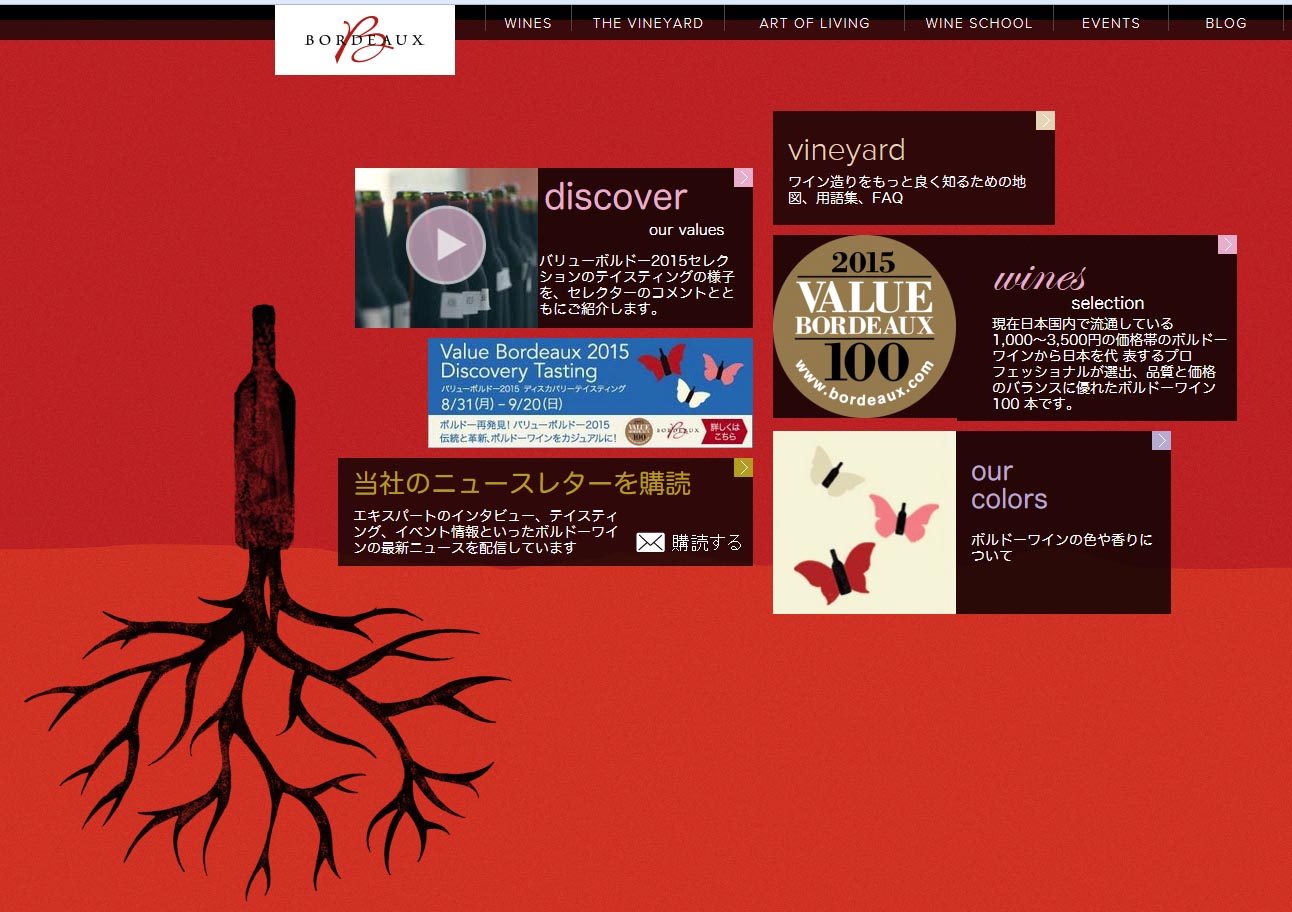Open the EVENTS menu
The width and height of the screenshot is (1292, 912).
(1111, 23)
